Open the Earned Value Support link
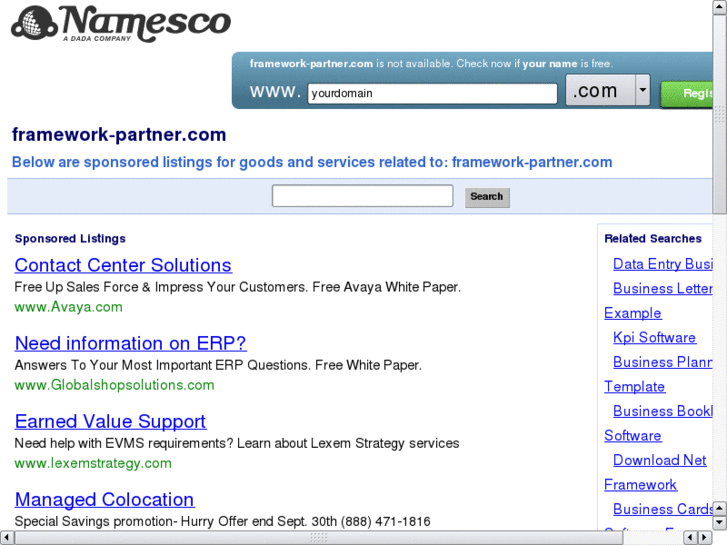The image size is (727, 545). (x=110, y=422)
